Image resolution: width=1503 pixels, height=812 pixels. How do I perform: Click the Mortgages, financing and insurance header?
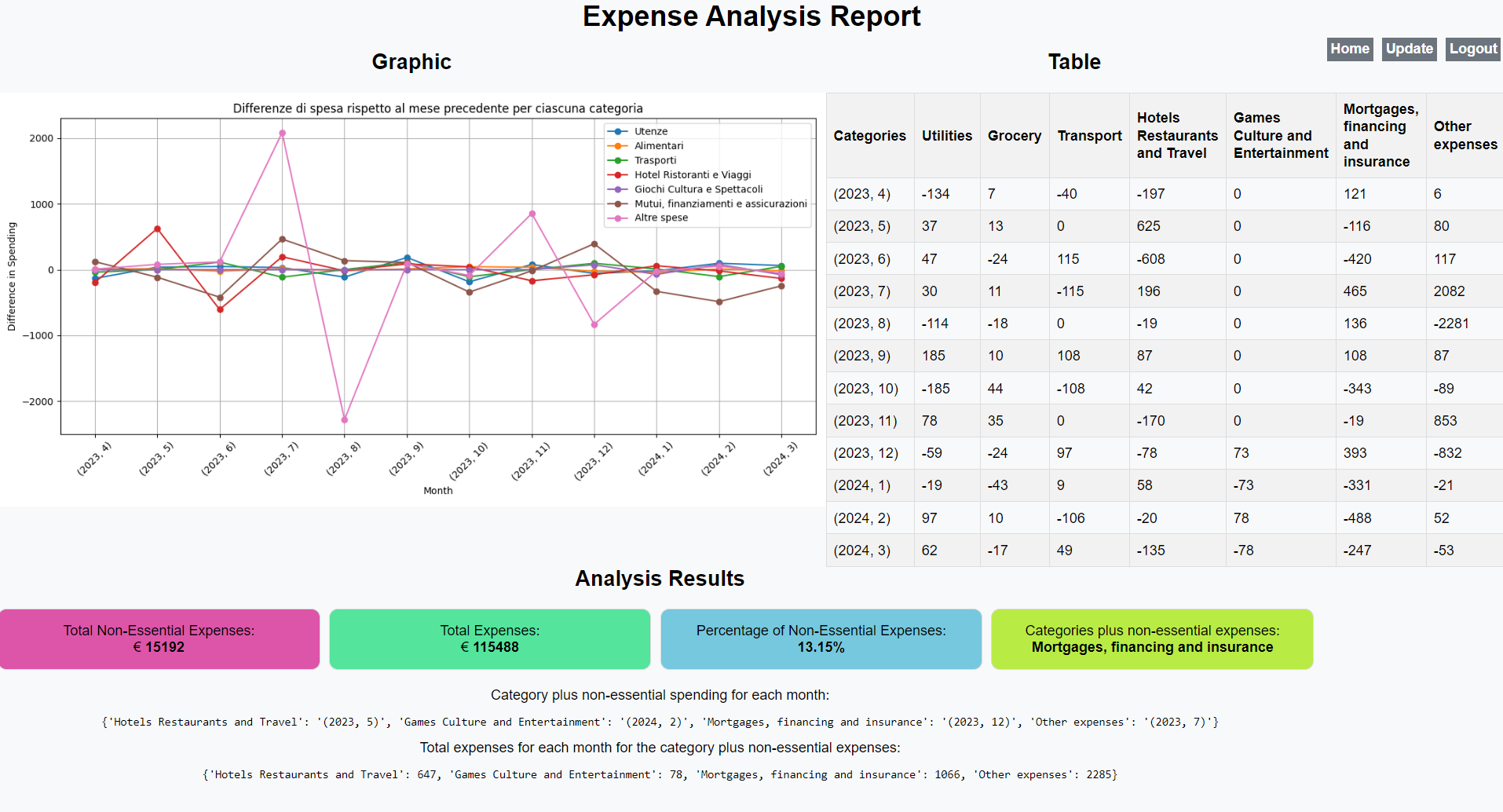tap(1380, 136)
